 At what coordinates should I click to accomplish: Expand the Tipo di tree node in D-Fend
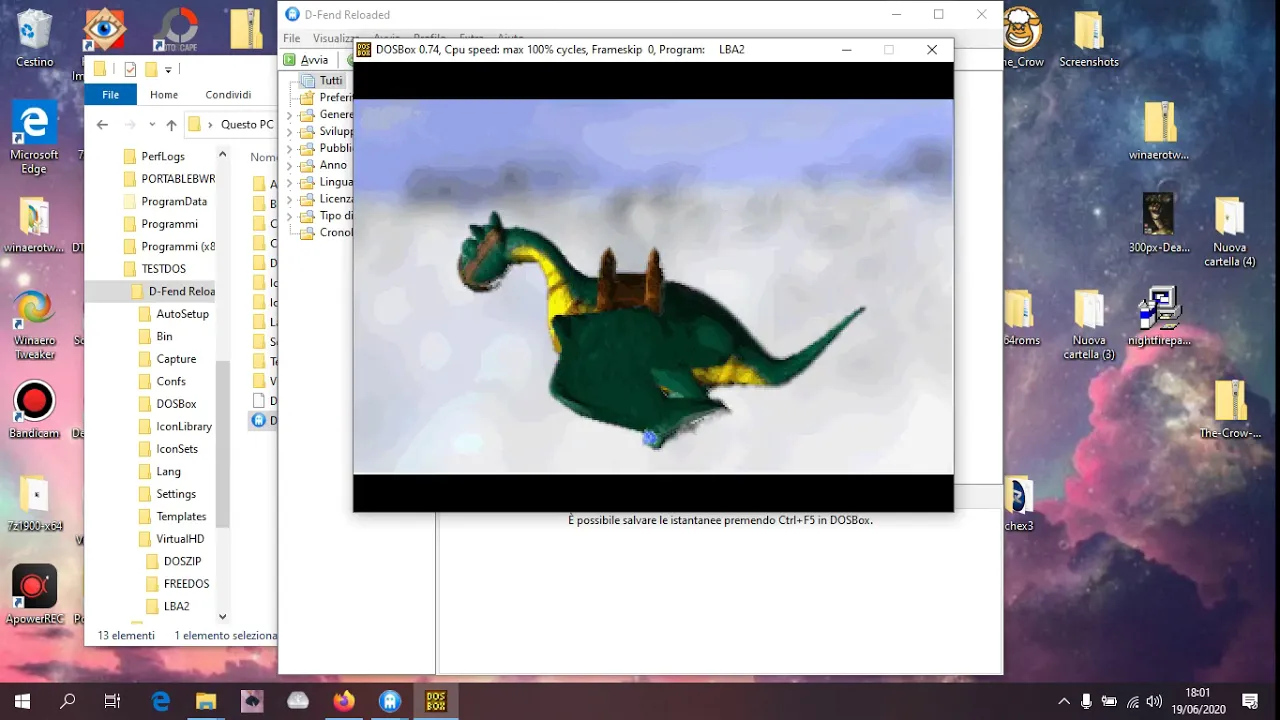pyautogui.click(x=289, y=216)
